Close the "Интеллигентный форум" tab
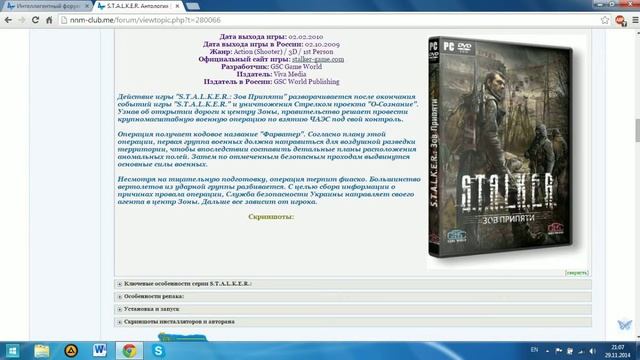Viewport: 640px width, 360px height. [87, 6]
